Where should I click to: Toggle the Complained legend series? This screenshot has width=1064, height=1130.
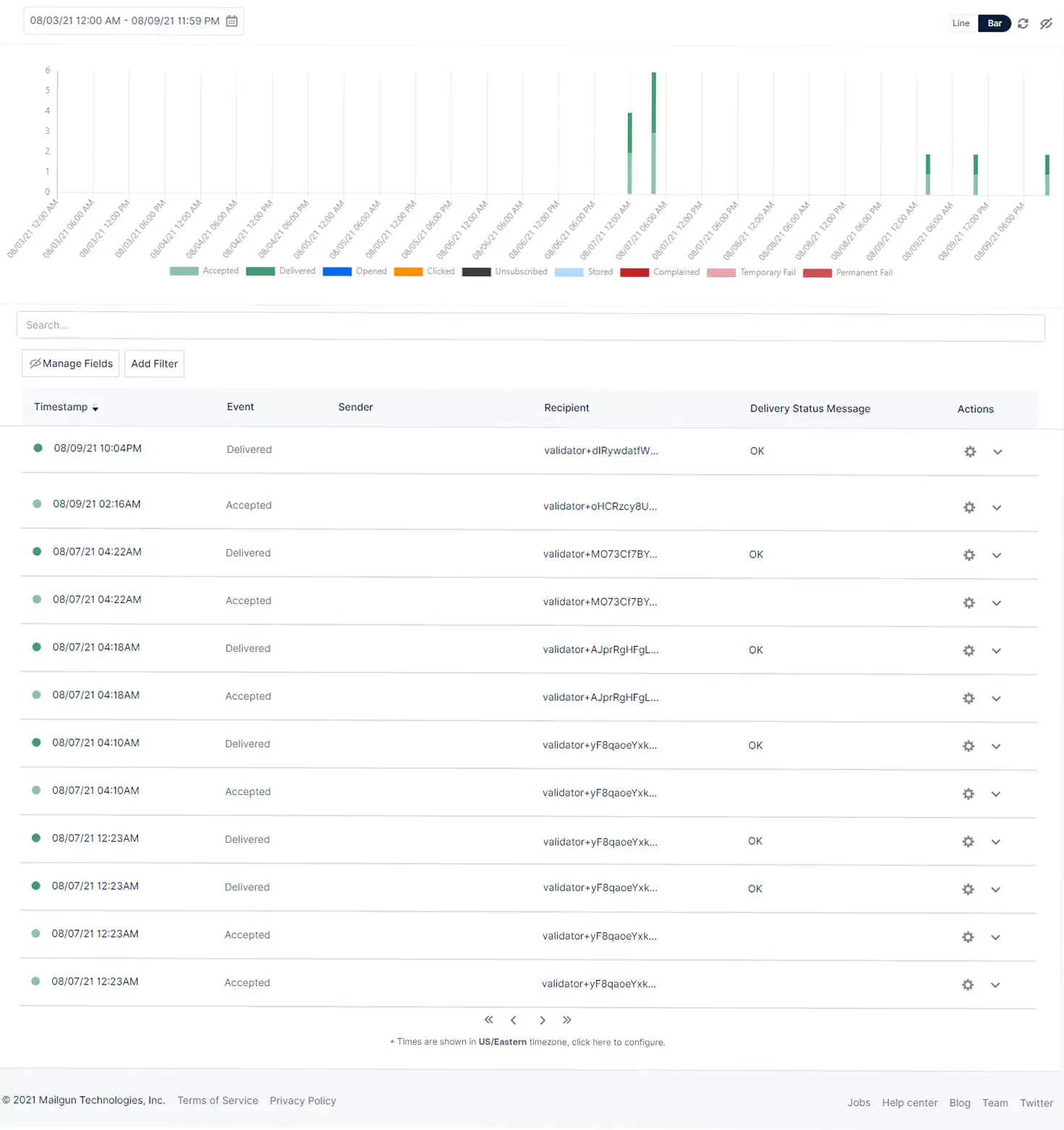(660, 272)
